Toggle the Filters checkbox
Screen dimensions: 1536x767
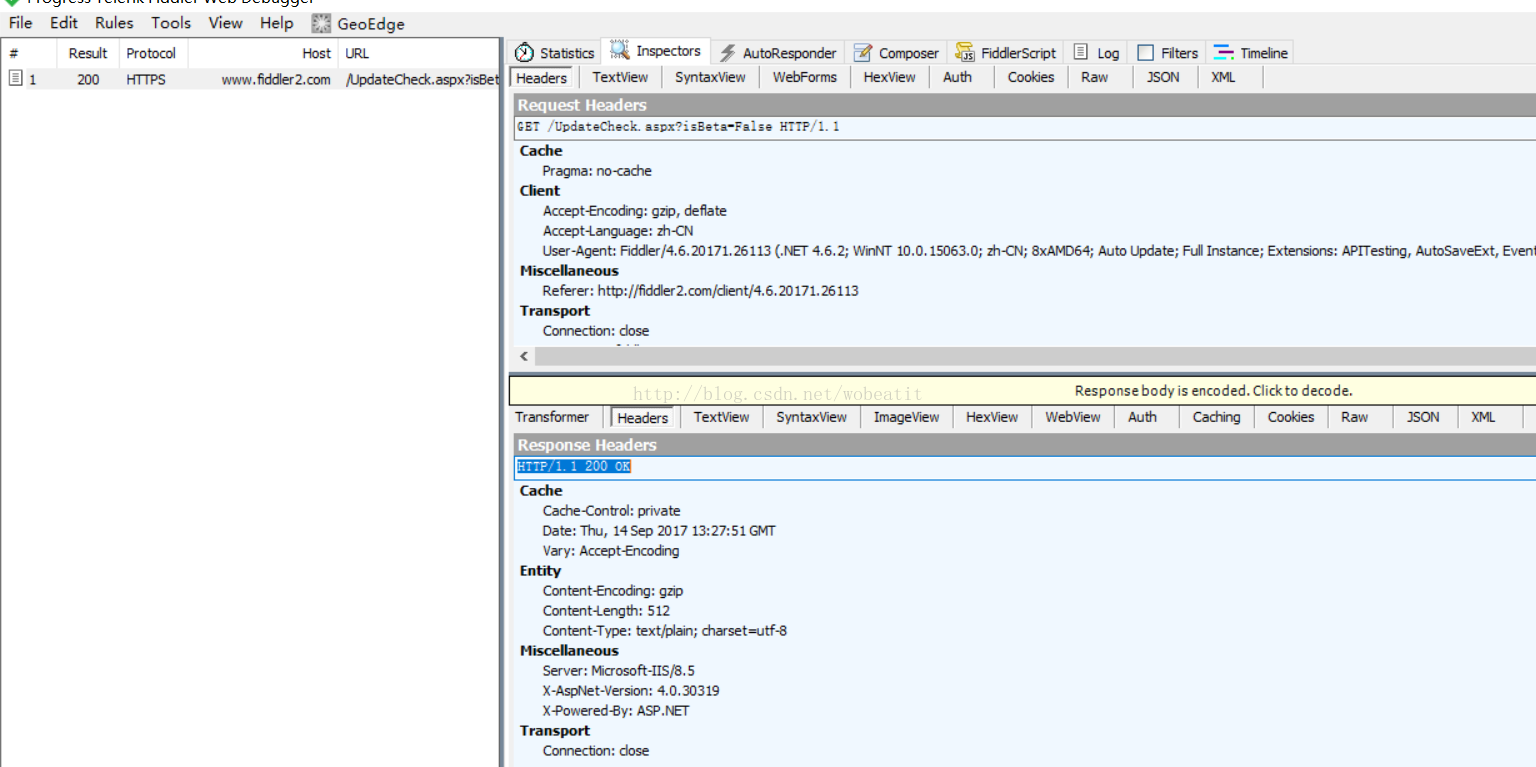1146,53
